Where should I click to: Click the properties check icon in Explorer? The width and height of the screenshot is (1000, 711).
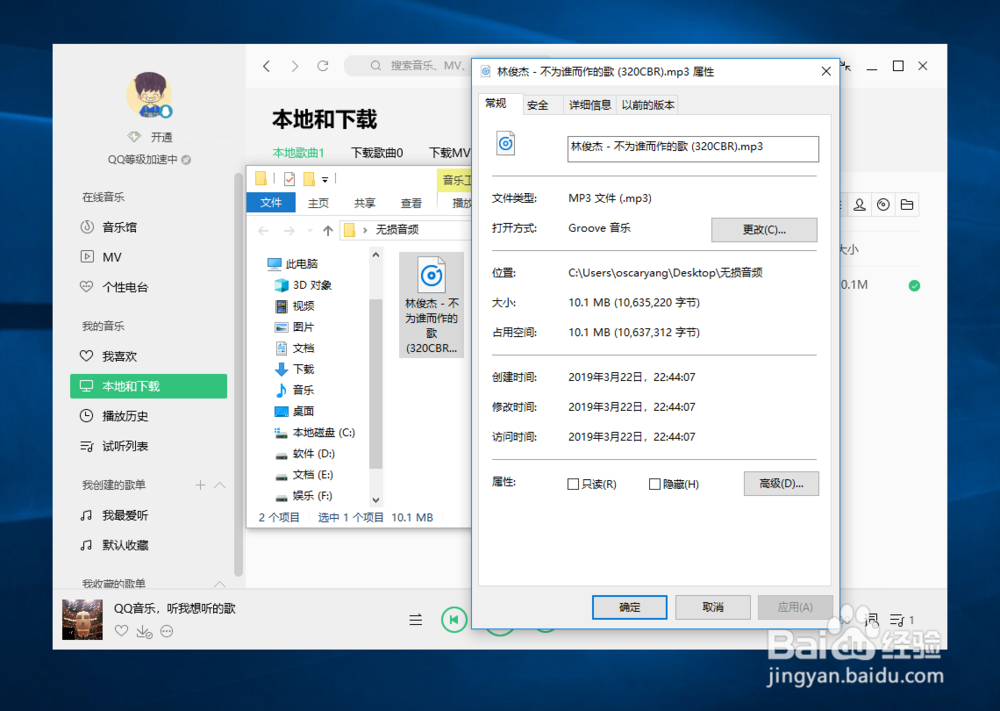(x=289, y=179)
